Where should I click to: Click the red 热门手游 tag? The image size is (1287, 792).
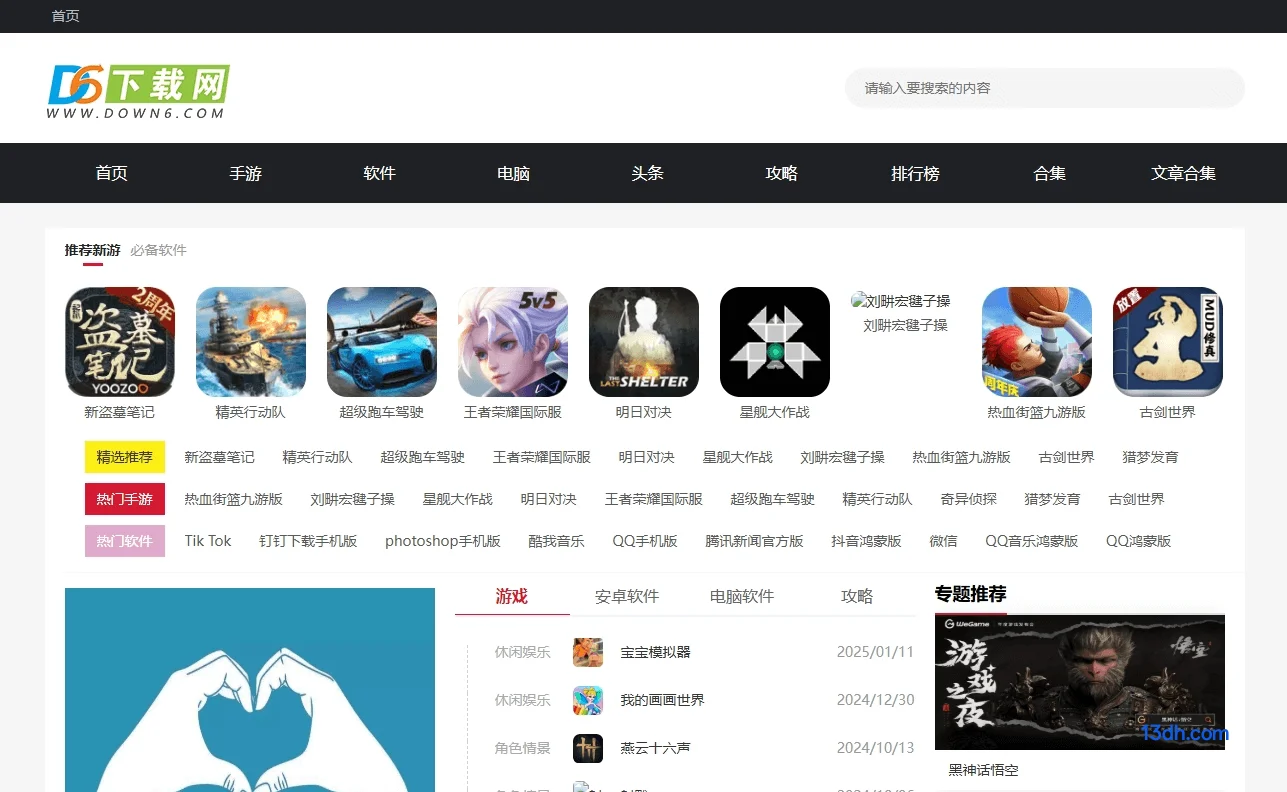tap(125, 499)
